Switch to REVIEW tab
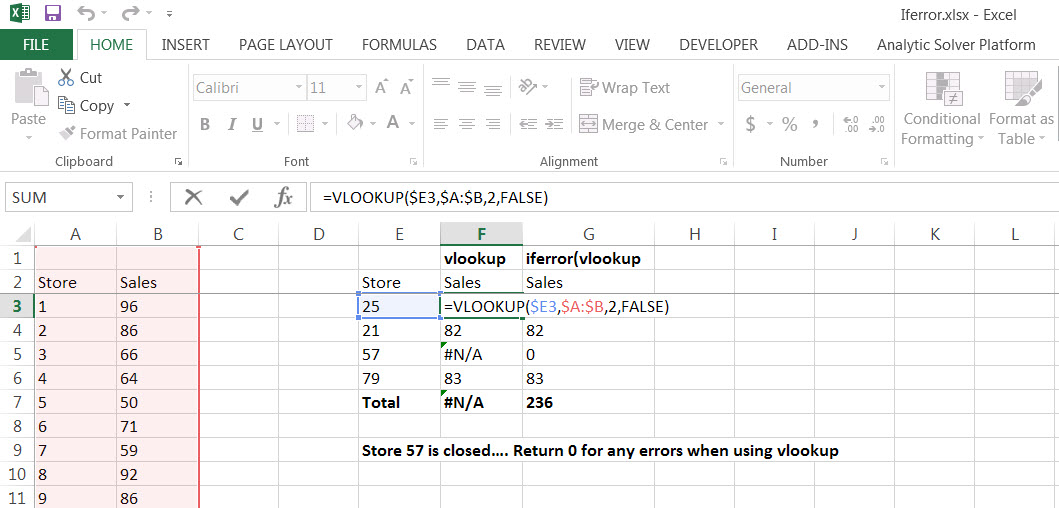The image size is (1059, 508). pyautogui.click(x=559, y=45)
